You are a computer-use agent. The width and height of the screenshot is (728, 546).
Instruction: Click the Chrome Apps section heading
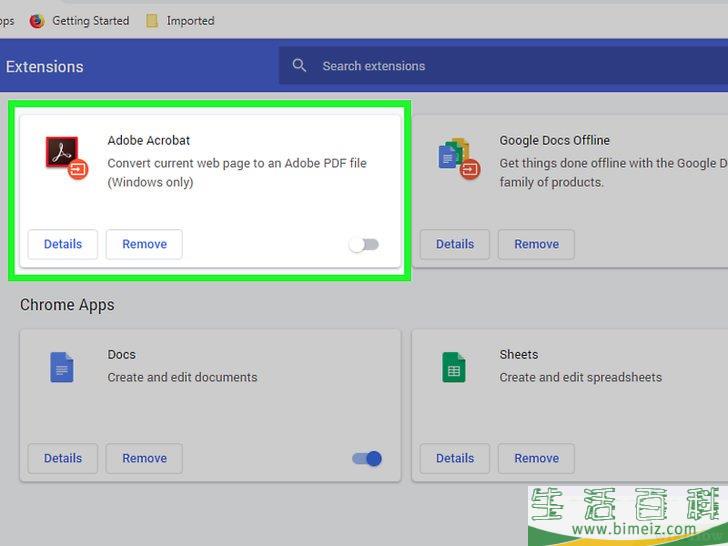point(67,305)
